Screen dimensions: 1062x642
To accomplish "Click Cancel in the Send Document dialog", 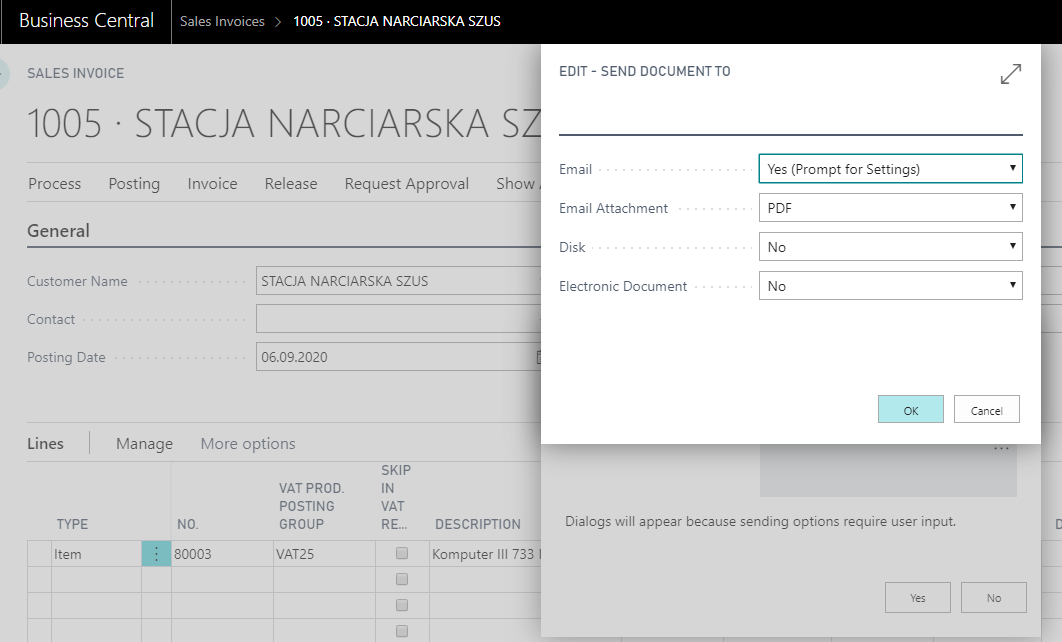I will 986,410.
